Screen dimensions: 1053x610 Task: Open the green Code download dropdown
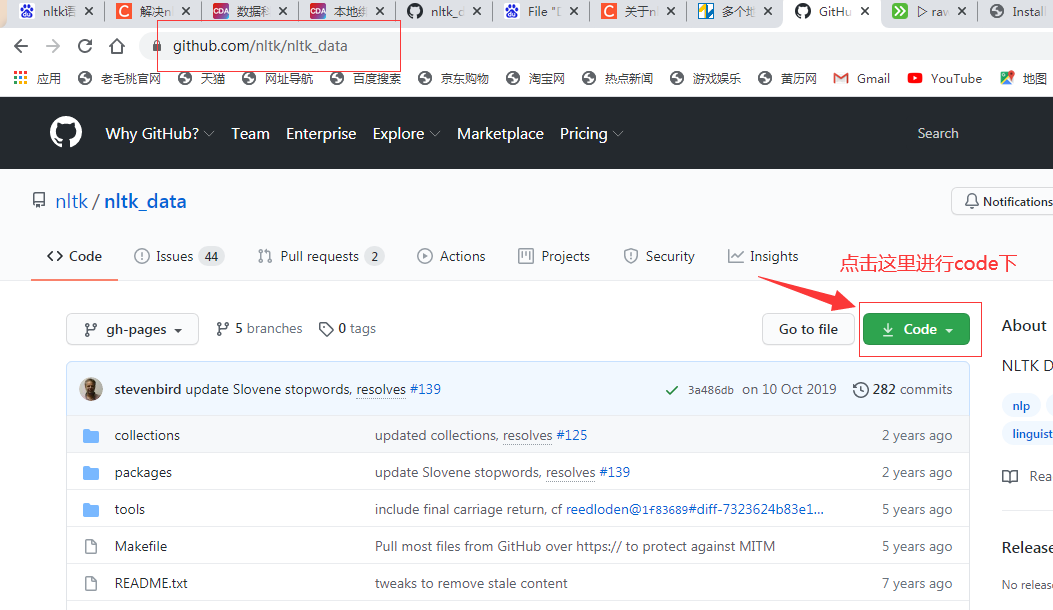tap(916, 329)
